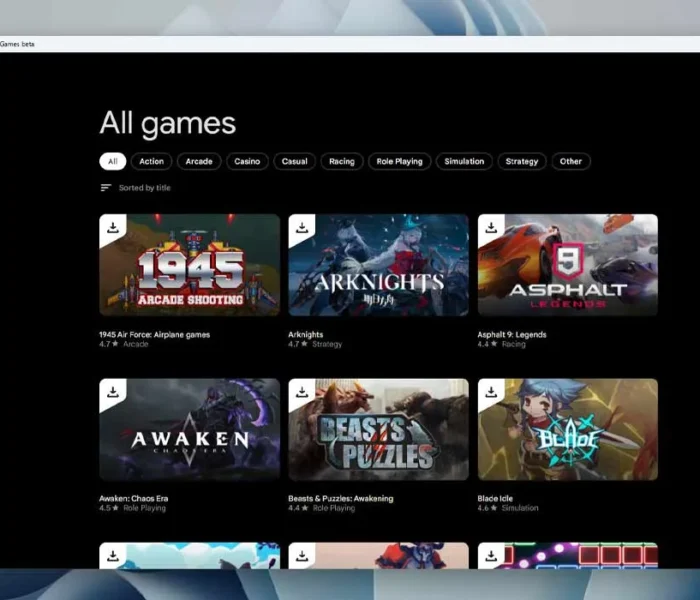The width and height of the screenshot is (700, 600).
Task: Filter games by Casino
Action: point(247,161)
